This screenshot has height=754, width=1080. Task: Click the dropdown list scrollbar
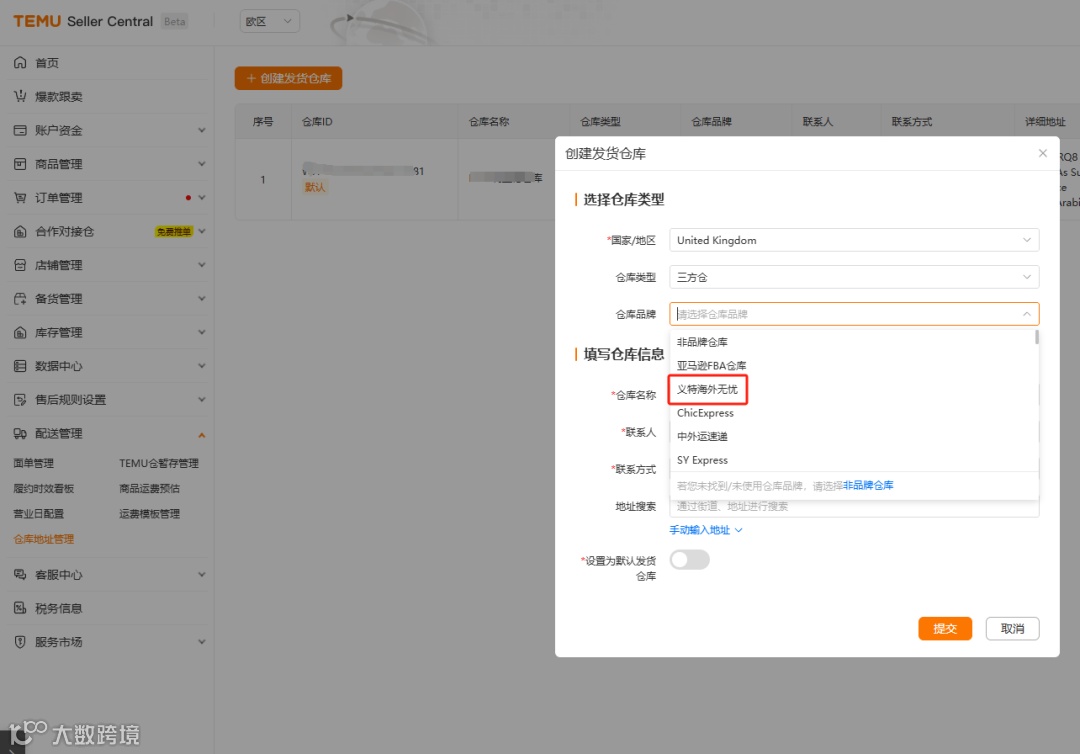tap(1037, 337)
